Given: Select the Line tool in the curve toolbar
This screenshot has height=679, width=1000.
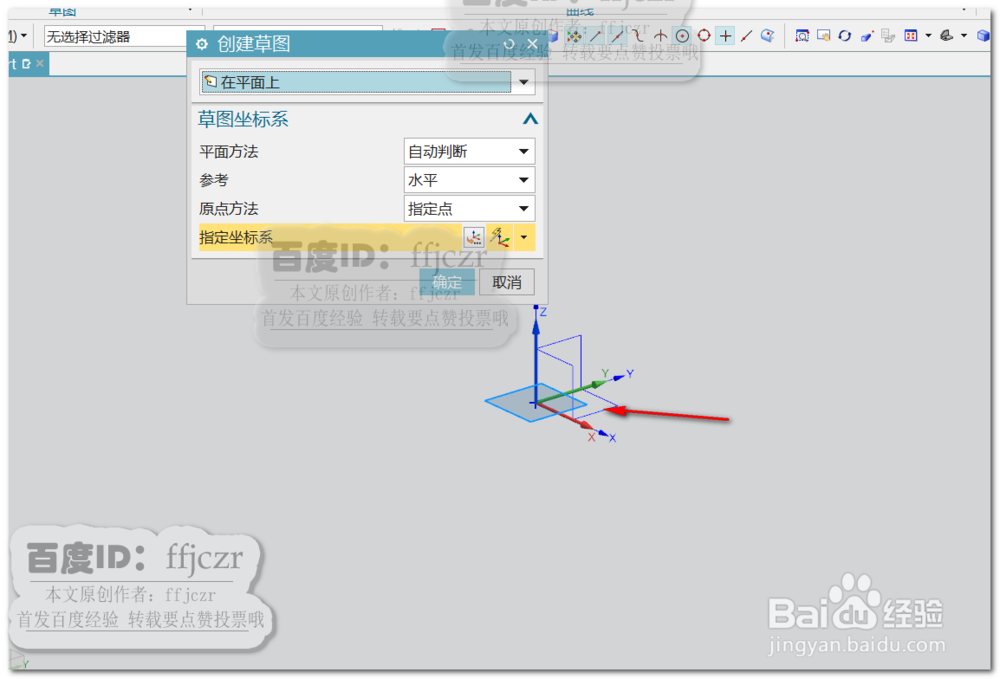Looking at the screenshot, I should pos(597,36).
